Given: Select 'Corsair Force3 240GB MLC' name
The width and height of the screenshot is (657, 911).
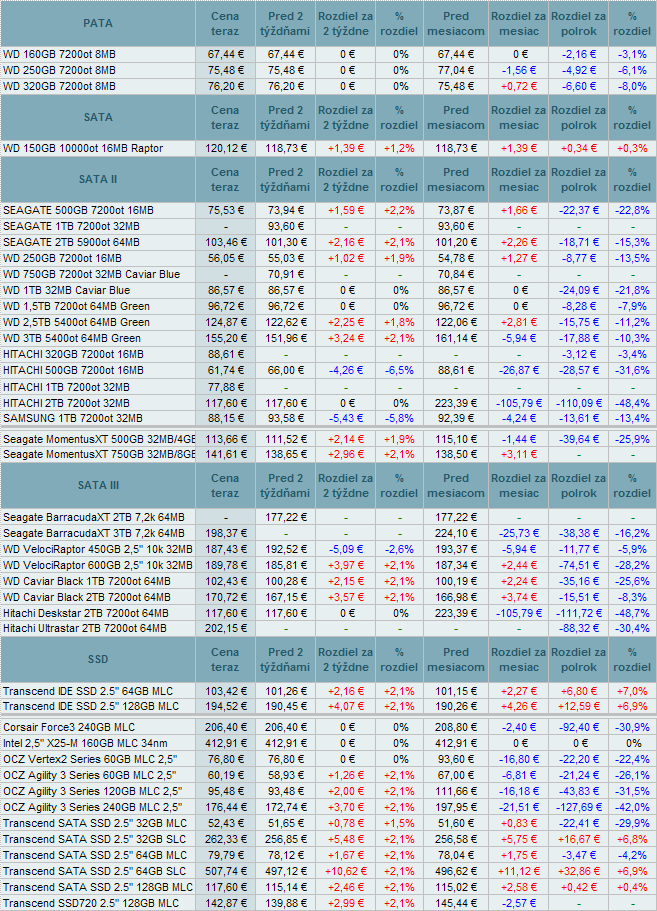Looking at the screenshot, I should pos(69,727).
